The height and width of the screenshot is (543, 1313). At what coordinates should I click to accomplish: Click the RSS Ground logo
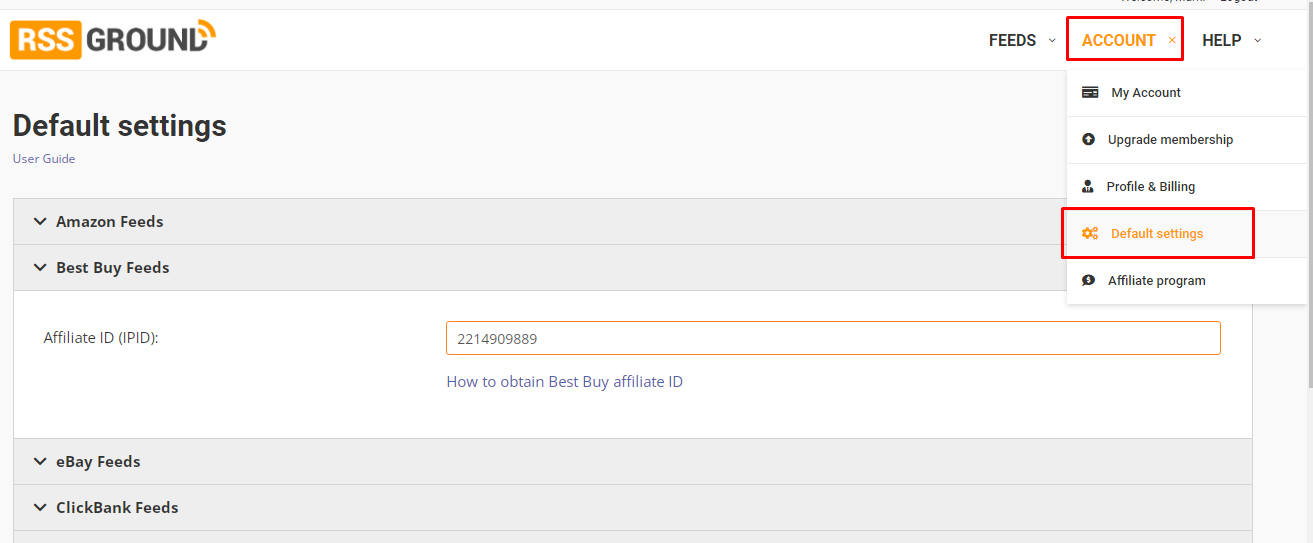[x=113, y=39]
